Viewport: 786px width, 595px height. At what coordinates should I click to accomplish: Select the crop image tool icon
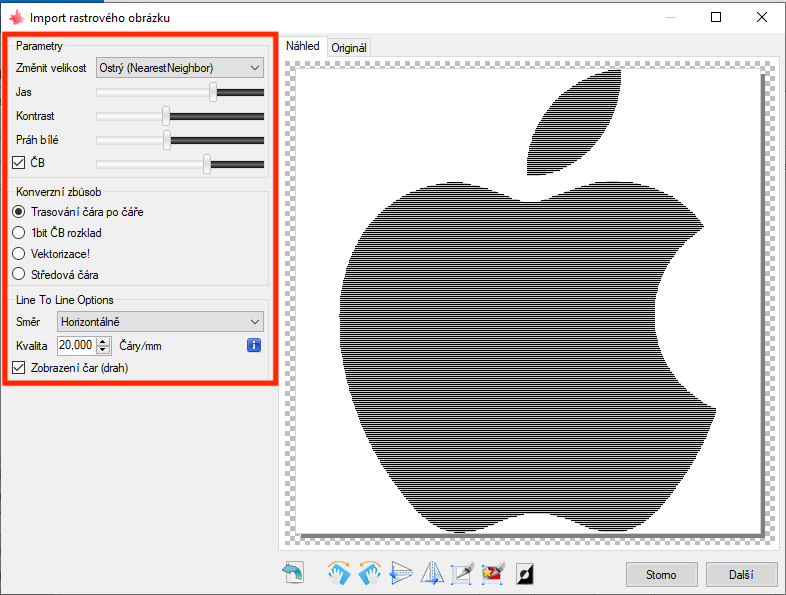coord(462,573)
